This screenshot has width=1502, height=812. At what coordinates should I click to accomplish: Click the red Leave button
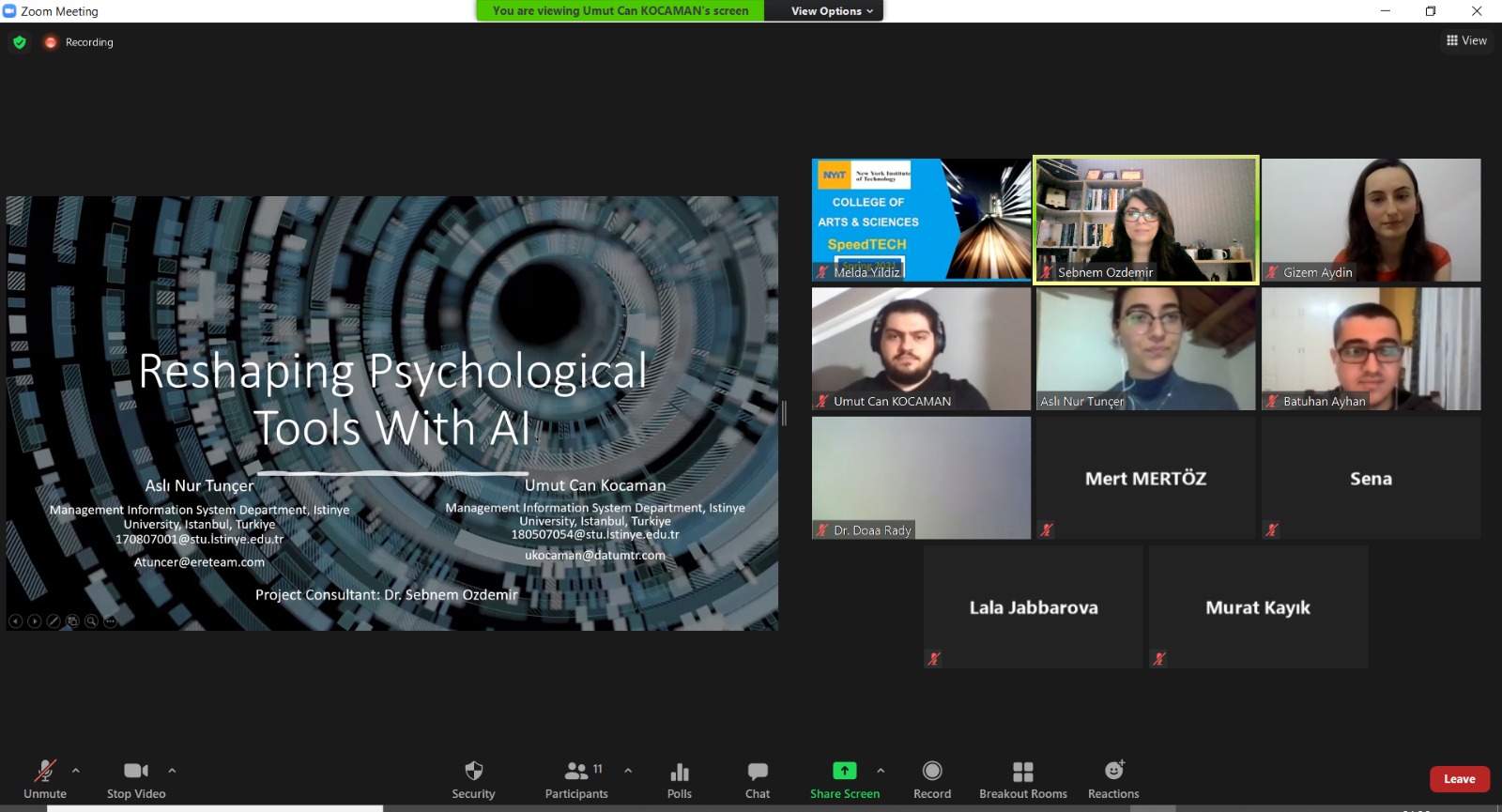click(1459, 779)
